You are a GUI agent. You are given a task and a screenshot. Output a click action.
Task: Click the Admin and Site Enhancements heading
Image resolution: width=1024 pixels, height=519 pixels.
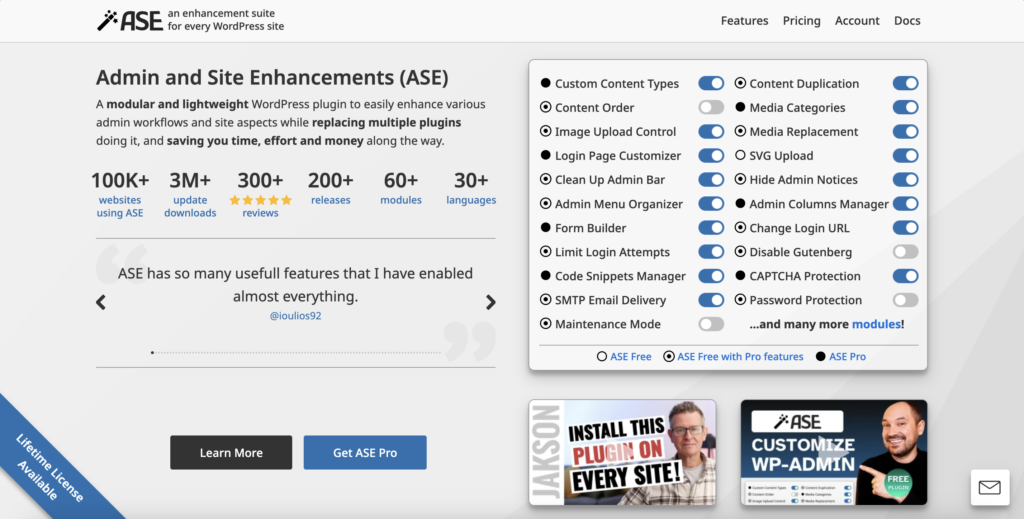coord(272,78)
